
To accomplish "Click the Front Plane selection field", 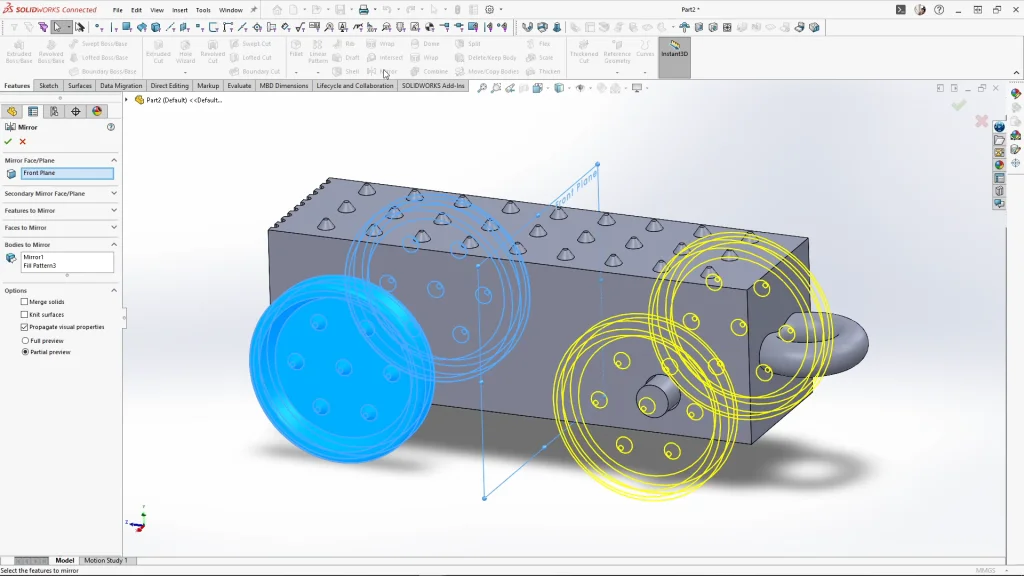I will (67, 173).
